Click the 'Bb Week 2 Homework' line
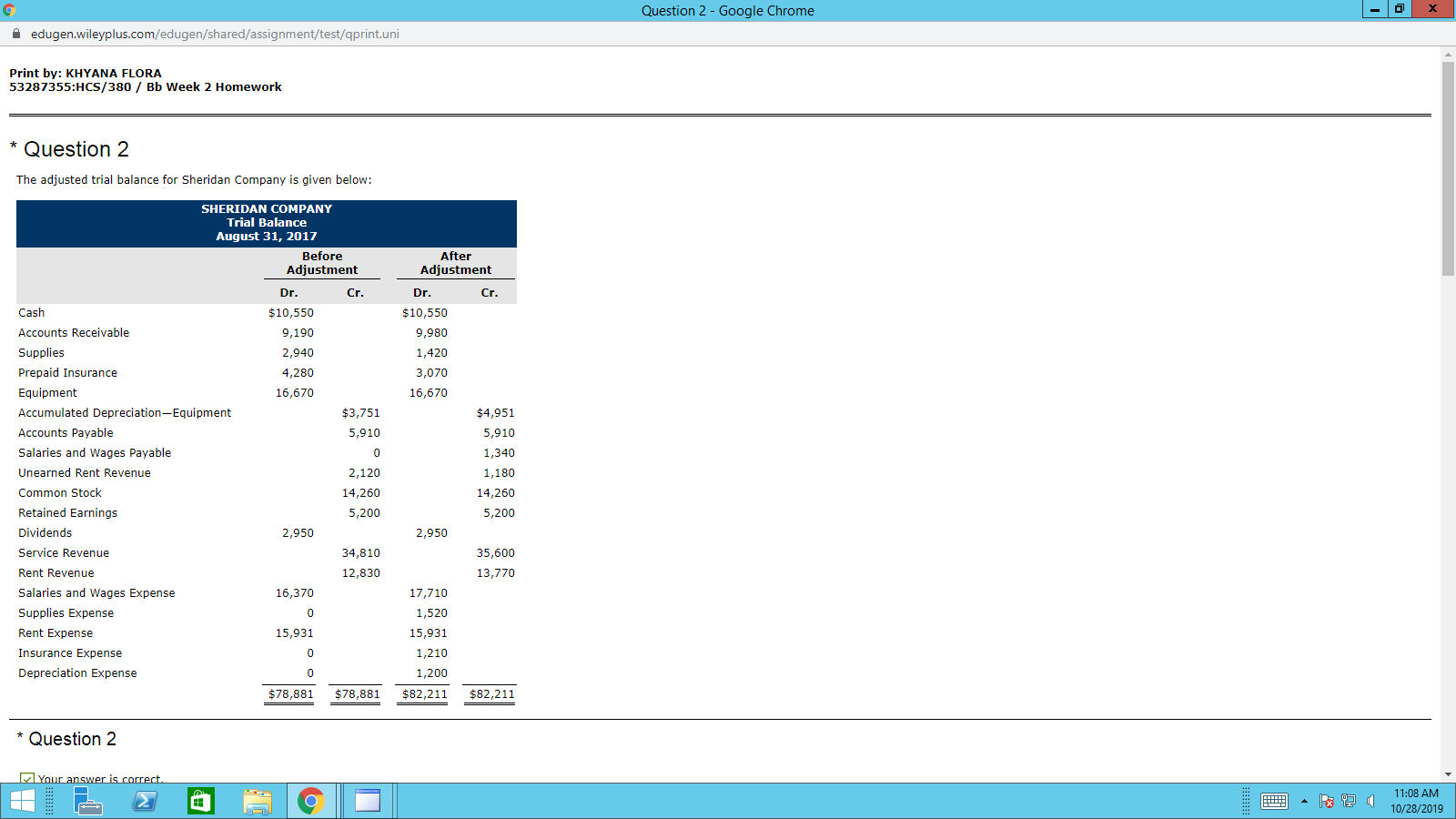The width and height of the screenshot is (1456, 819). coord(146,87)
